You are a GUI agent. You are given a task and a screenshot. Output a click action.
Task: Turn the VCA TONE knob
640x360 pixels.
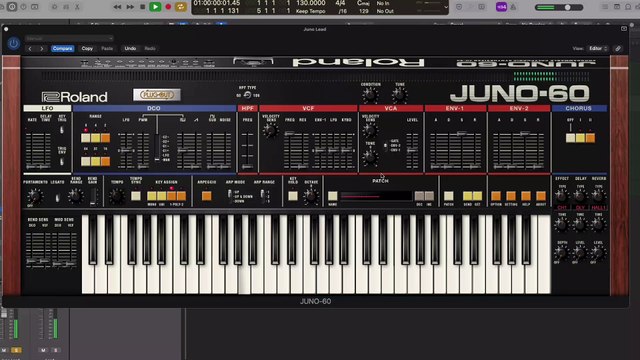[x=370, y=157]
